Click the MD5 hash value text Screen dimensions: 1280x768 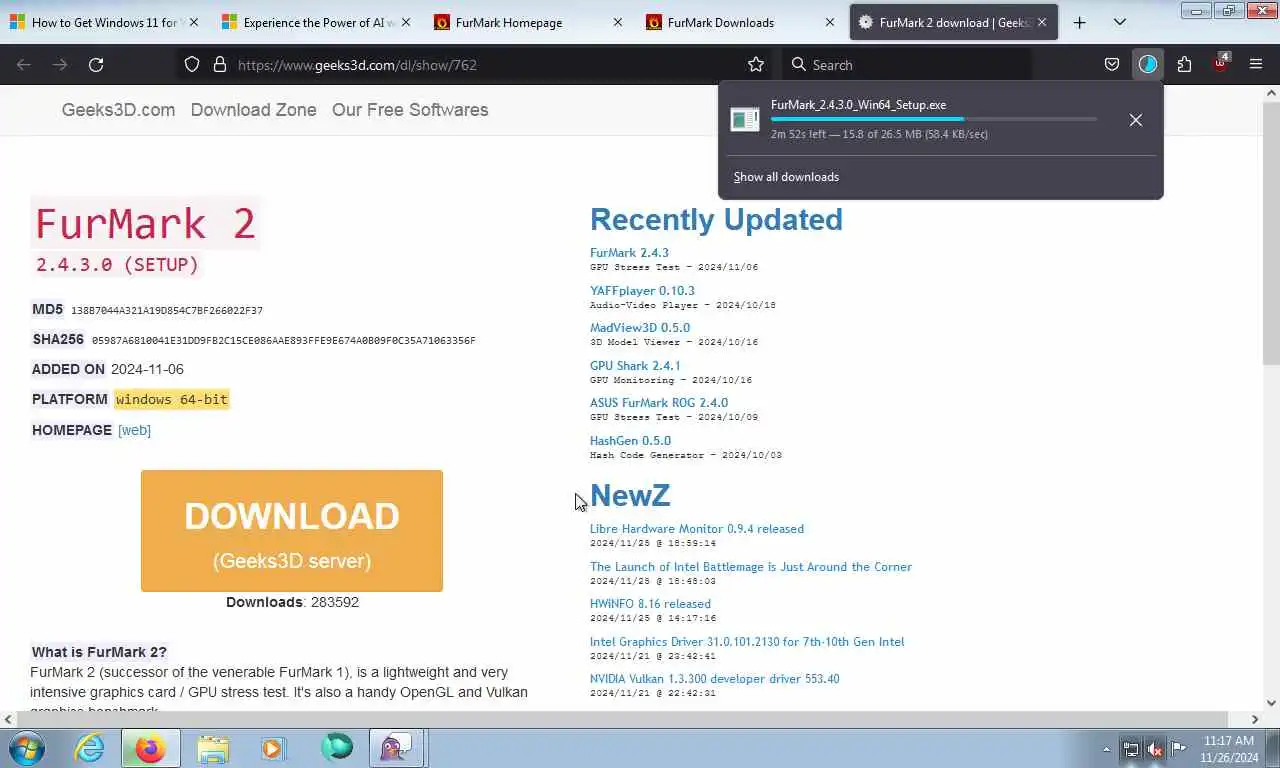167,311
